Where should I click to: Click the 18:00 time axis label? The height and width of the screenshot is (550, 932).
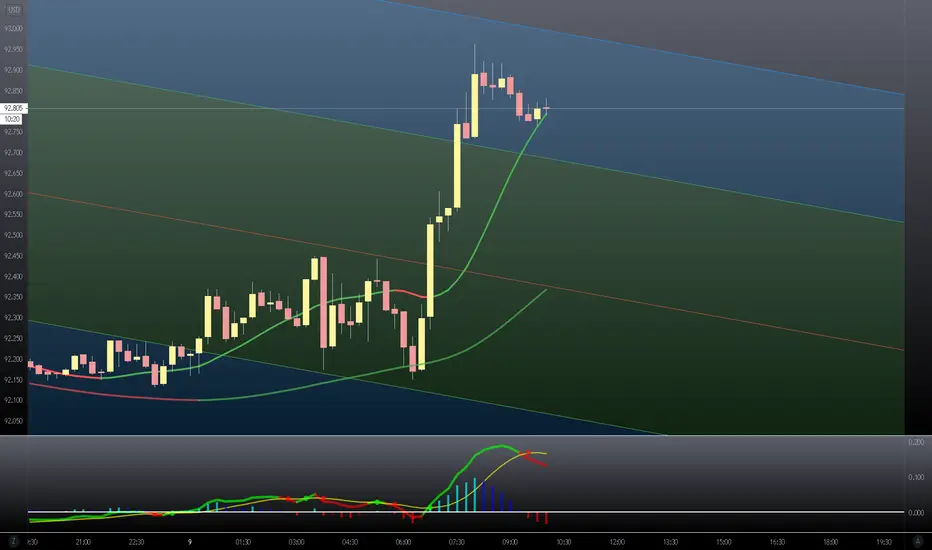point(830,542)
